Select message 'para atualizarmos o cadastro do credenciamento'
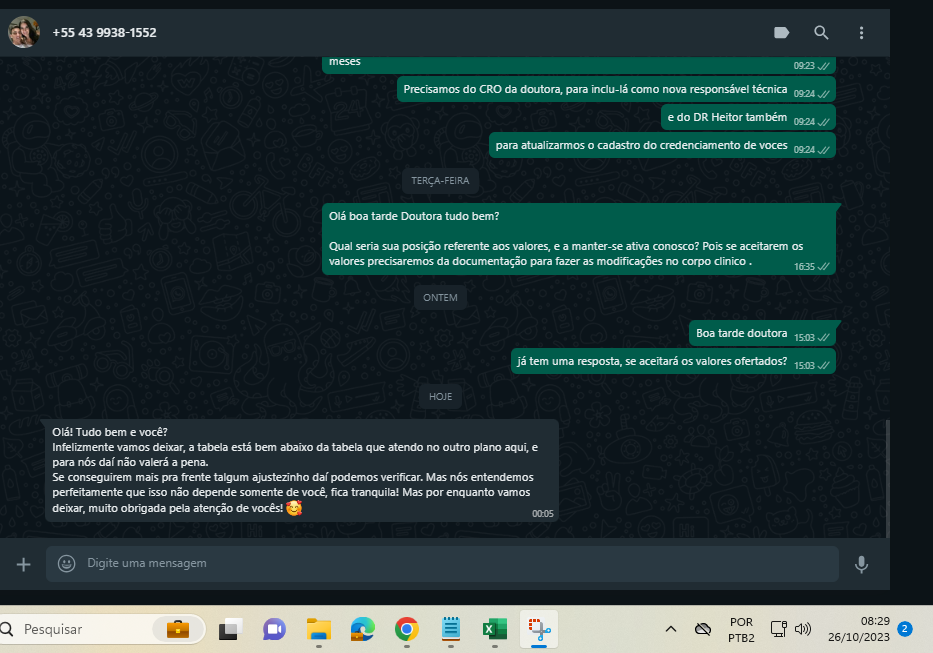The height and width of the screenshot is (653, 933). click(662, 145)
